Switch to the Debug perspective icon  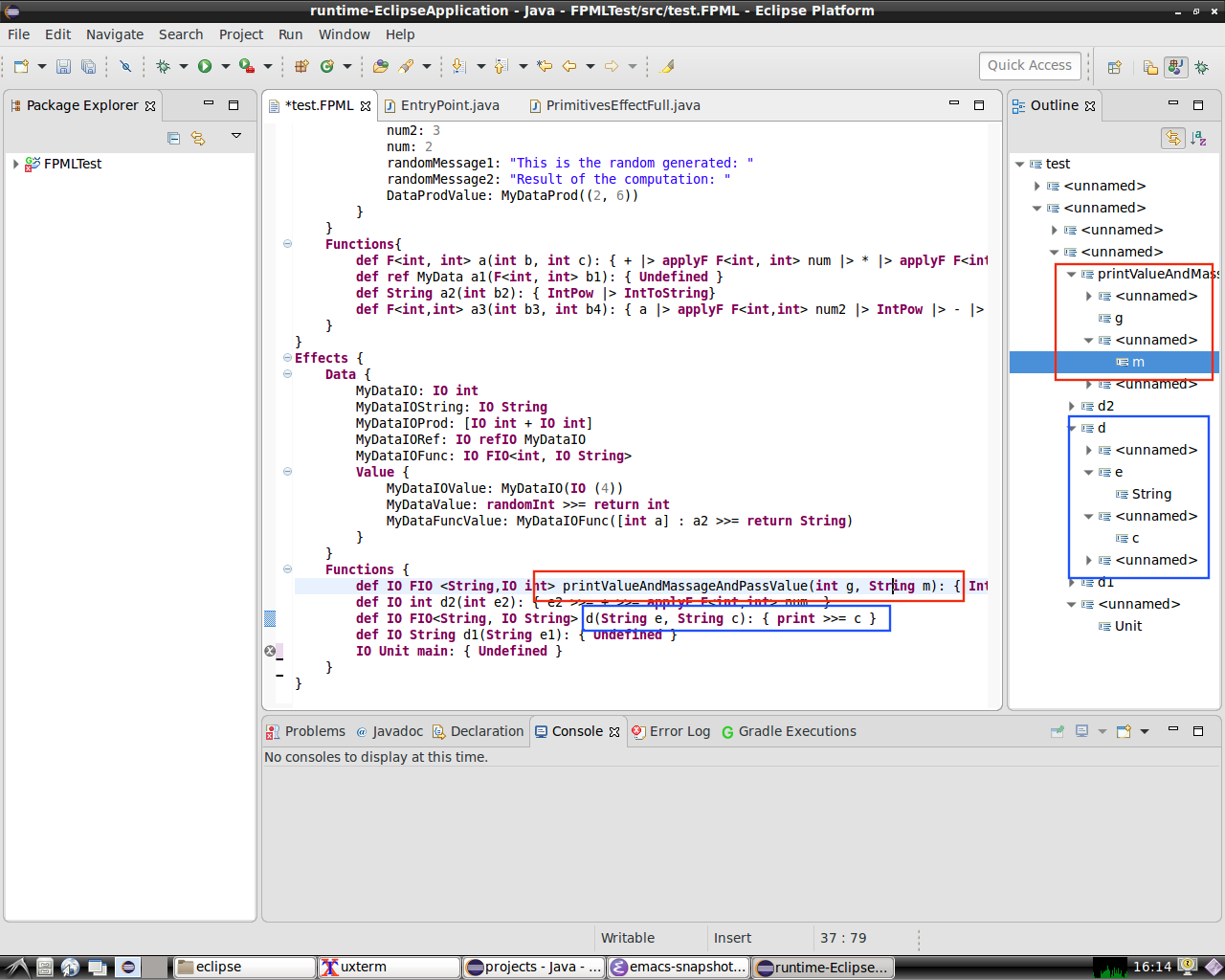(x=1202, y=67)
